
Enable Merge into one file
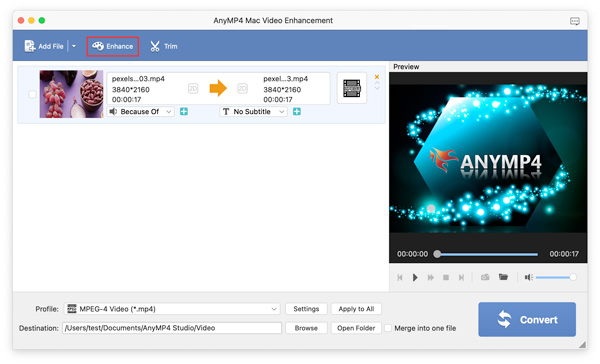388,328
